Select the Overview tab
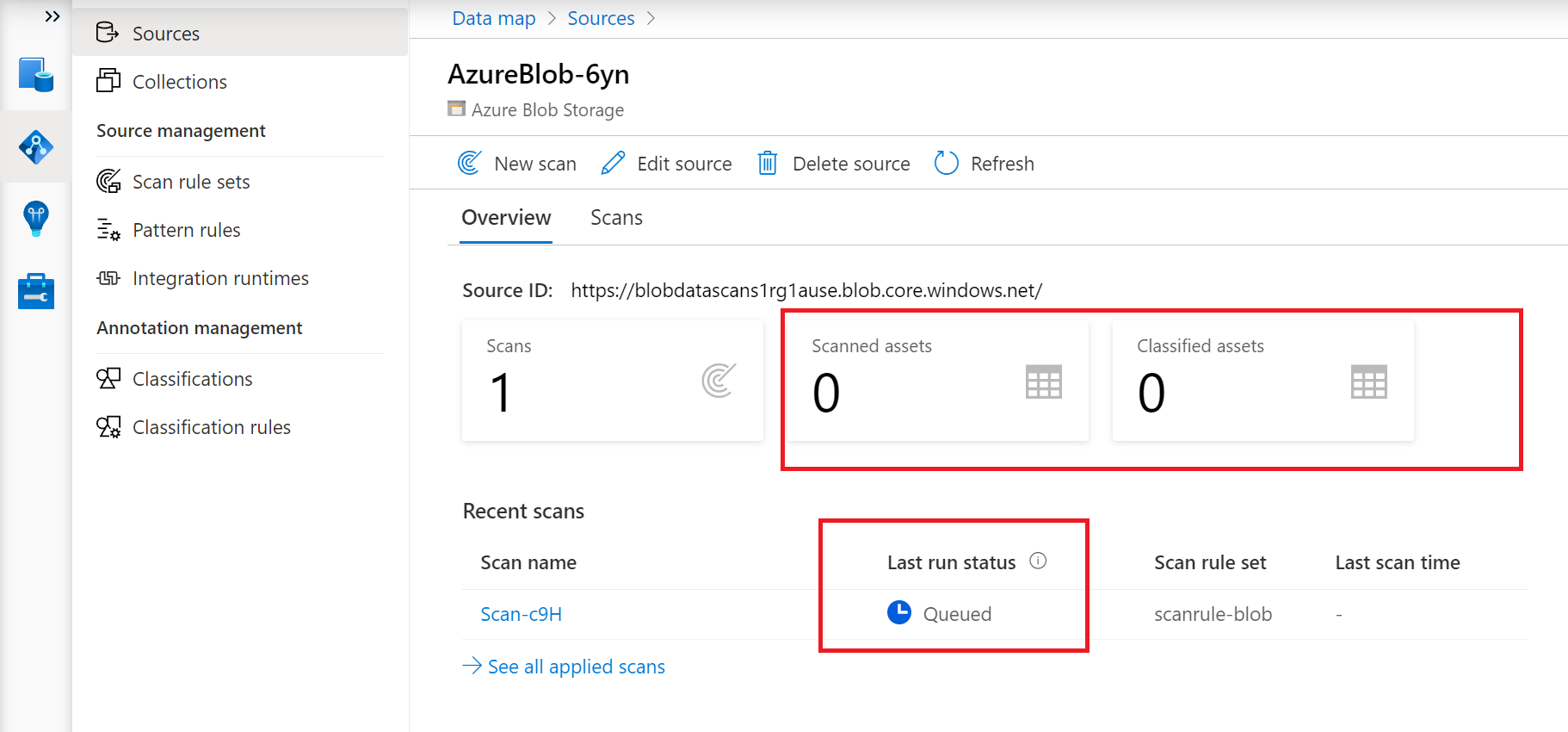The height and width of the screenshot is (732, 1568). 506,218
